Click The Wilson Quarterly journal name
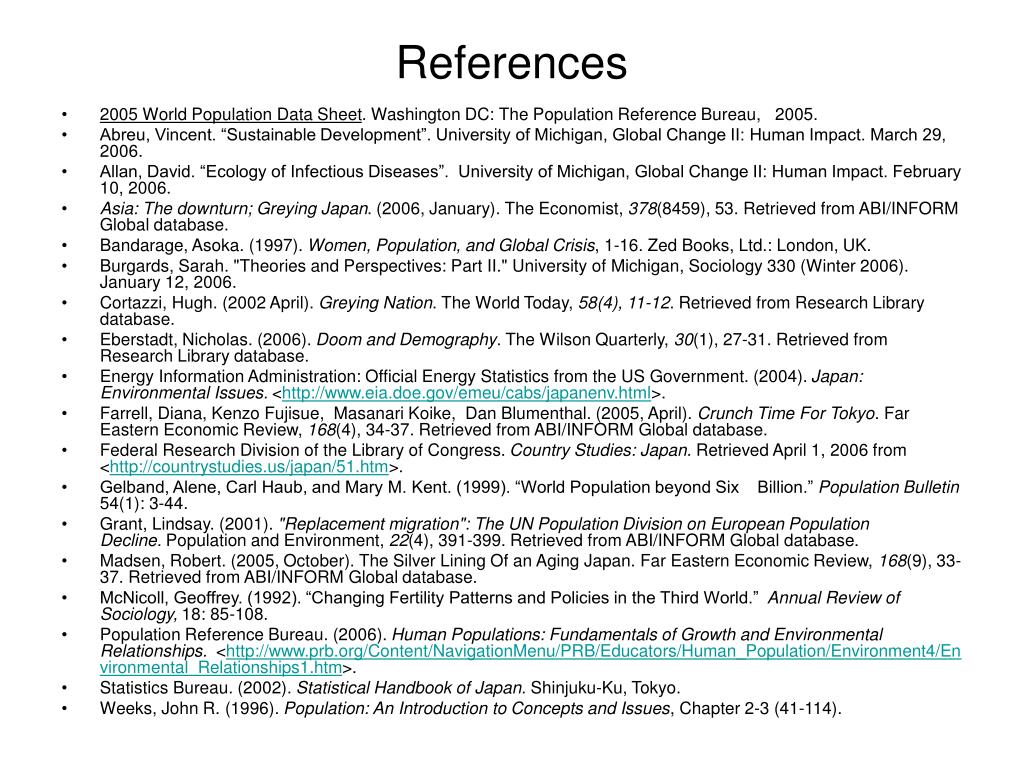 [586, 340]
